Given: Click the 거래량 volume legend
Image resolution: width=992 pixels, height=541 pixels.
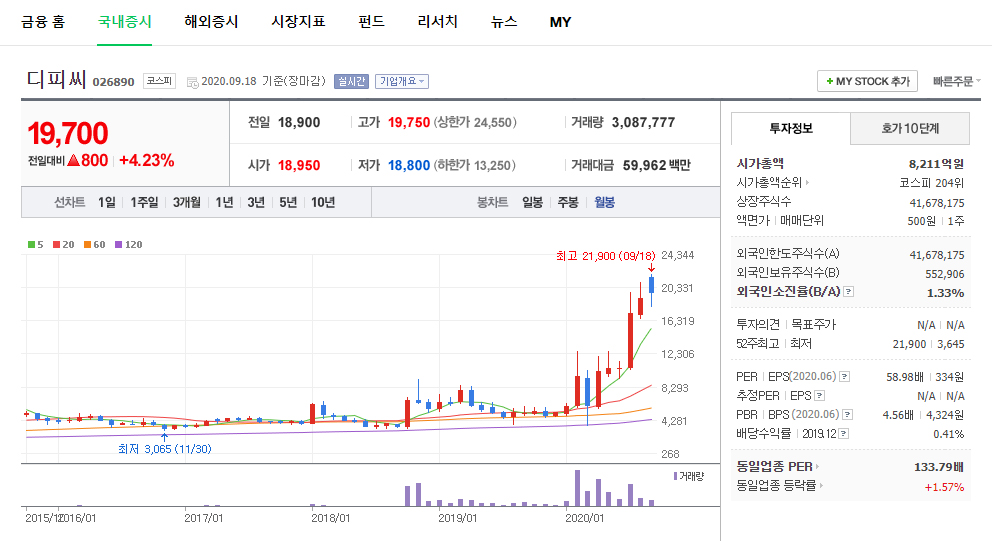Looking at the screenshot, I should (689, 476).
